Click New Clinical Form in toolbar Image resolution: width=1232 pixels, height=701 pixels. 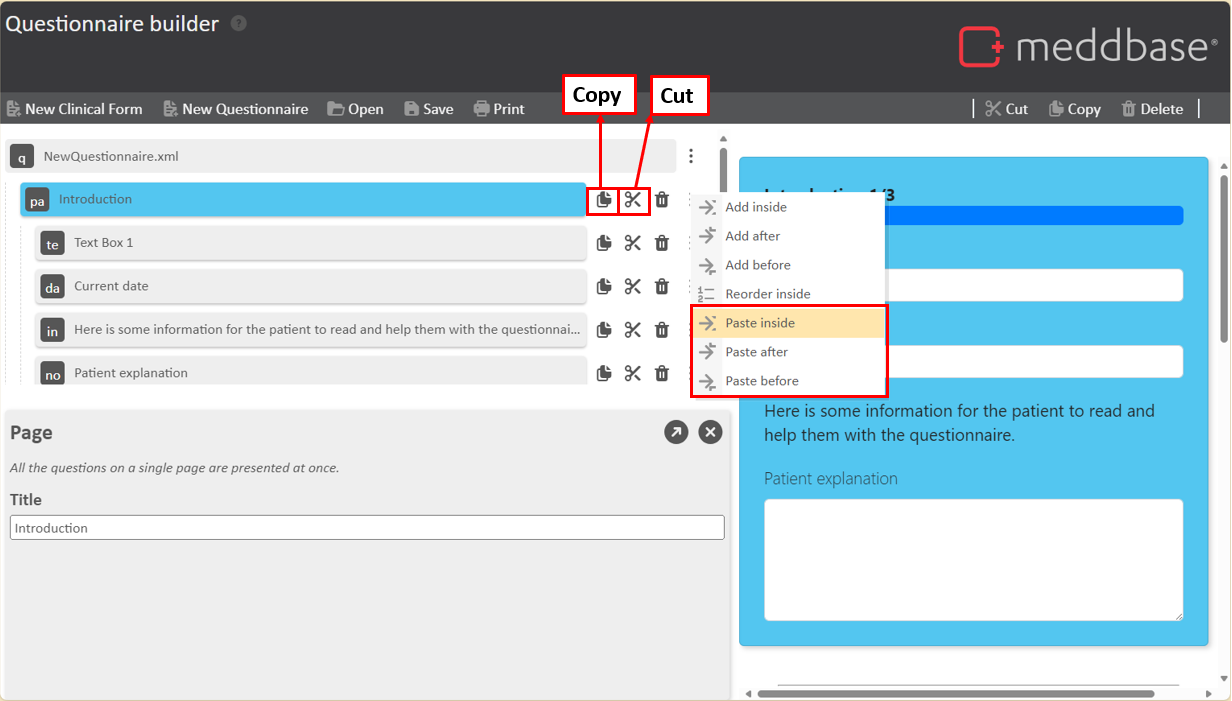point(75,109)
